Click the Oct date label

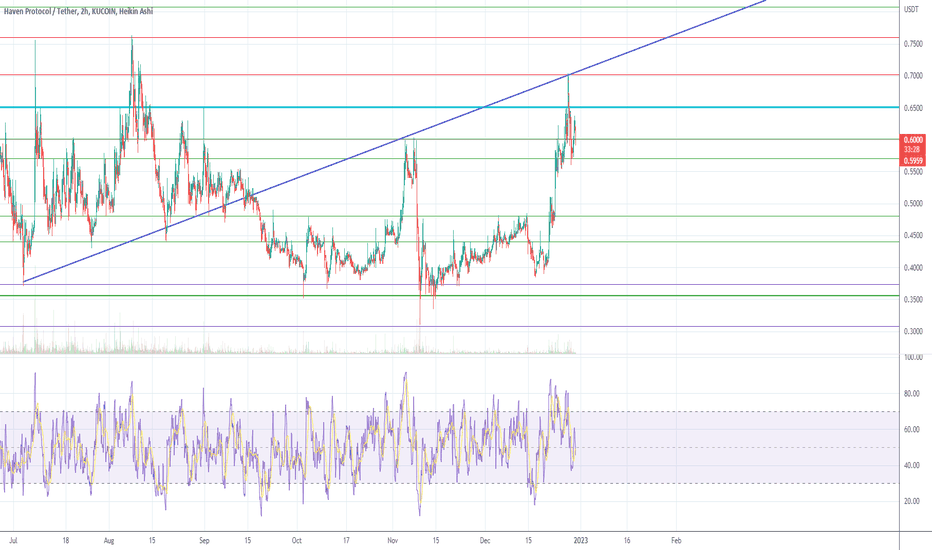pyautogui.click(x=297, y=540)
